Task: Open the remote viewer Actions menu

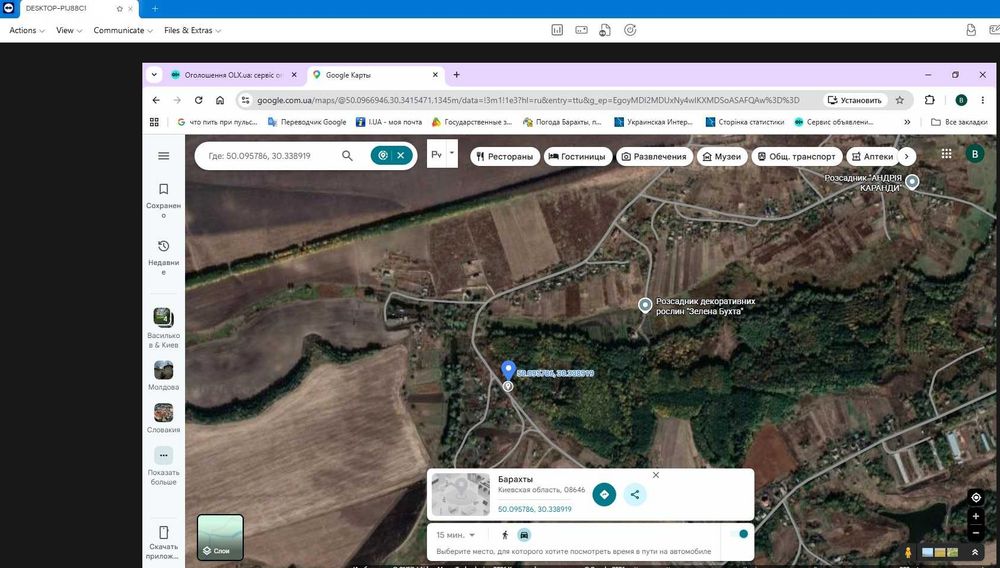Action: (27, 30)
